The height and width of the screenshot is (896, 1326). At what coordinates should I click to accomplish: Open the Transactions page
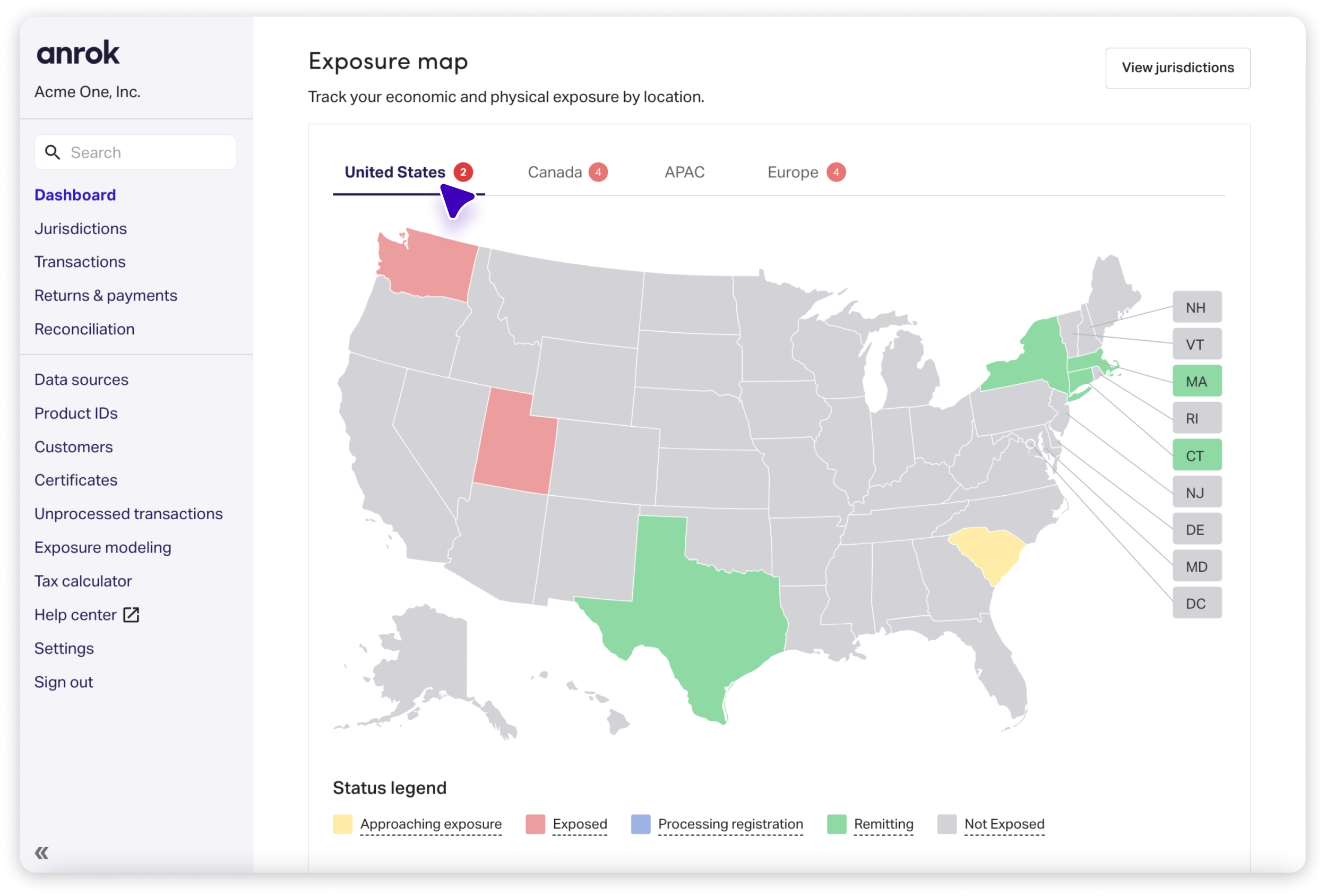click(80, 262)
